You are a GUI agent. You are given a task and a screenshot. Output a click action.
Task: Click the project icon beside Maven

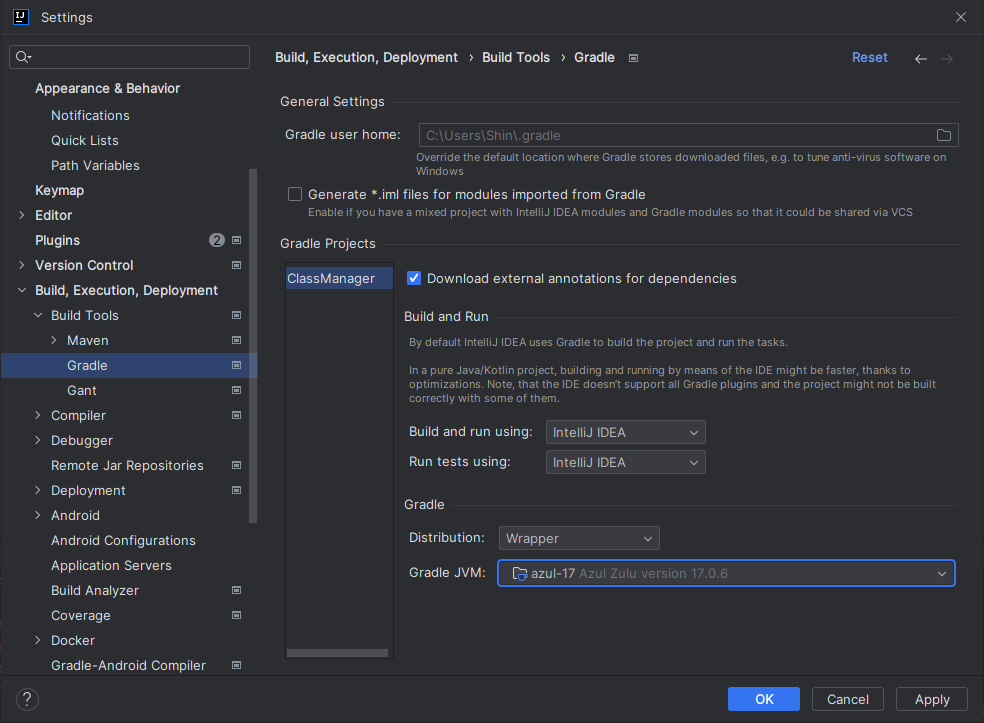237,340
